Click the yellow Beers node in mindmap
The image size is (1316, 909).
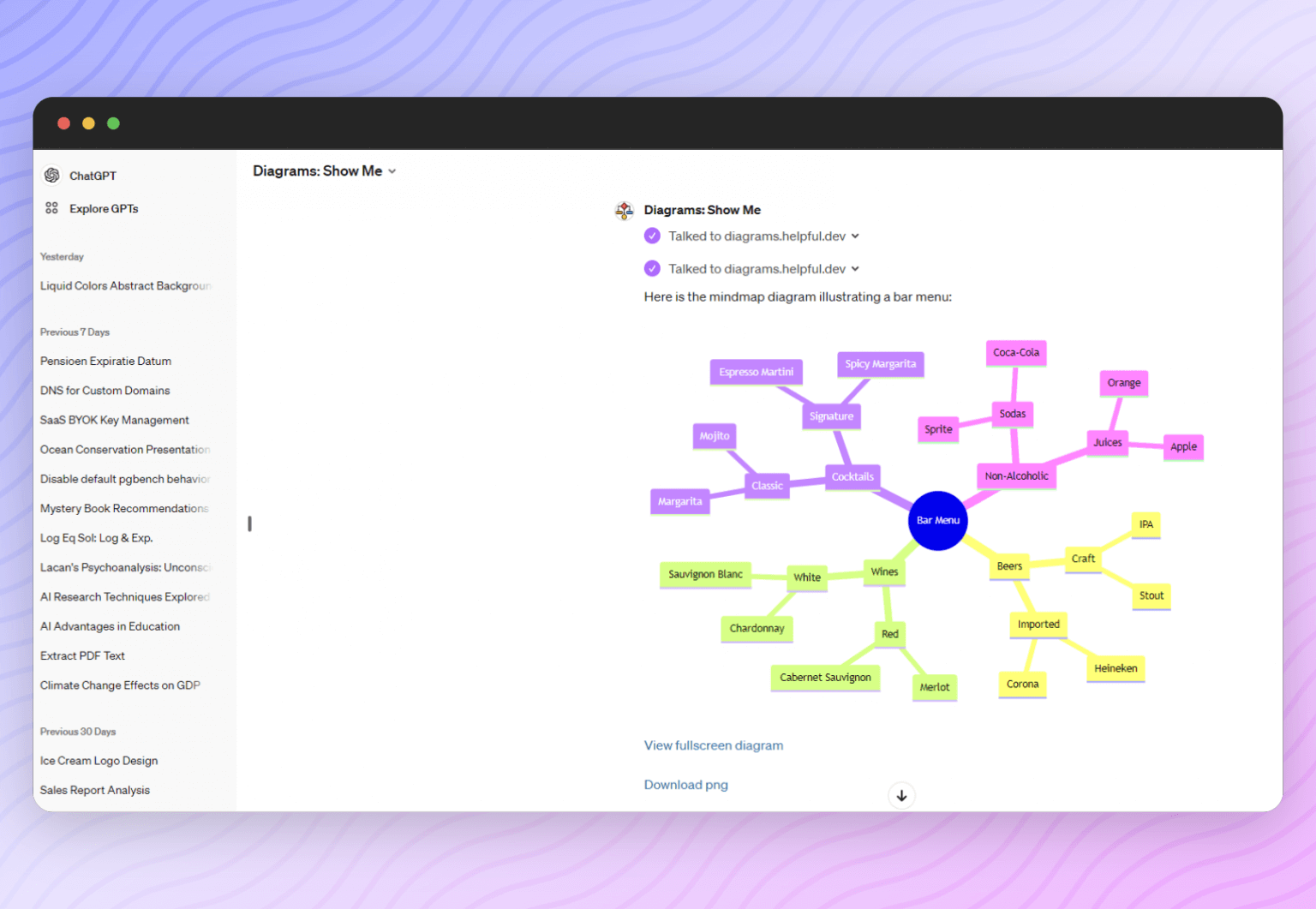pos(1009,566)
